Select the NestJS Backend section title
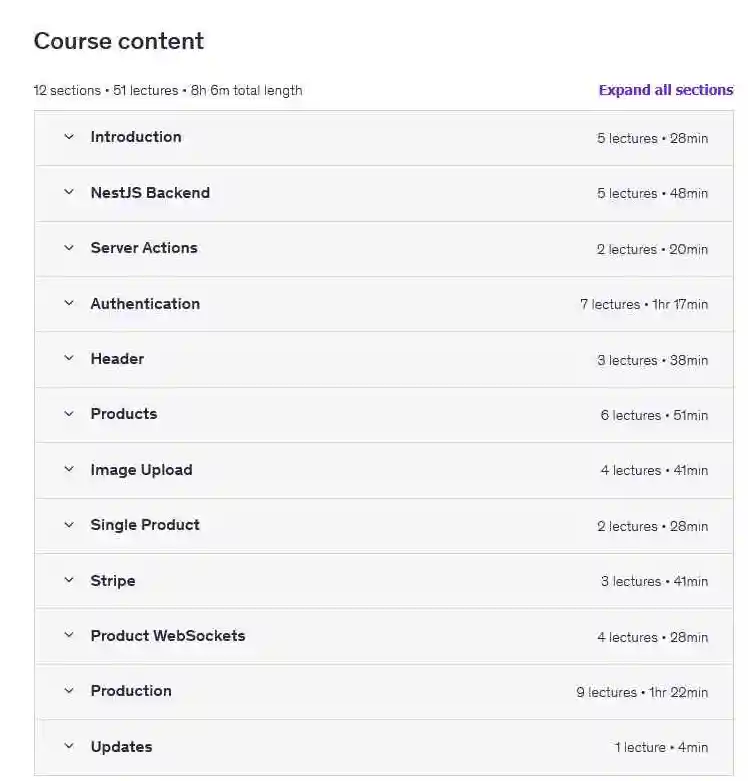The width and height of the screenshot is (748, 781). [x=150, y=193]
